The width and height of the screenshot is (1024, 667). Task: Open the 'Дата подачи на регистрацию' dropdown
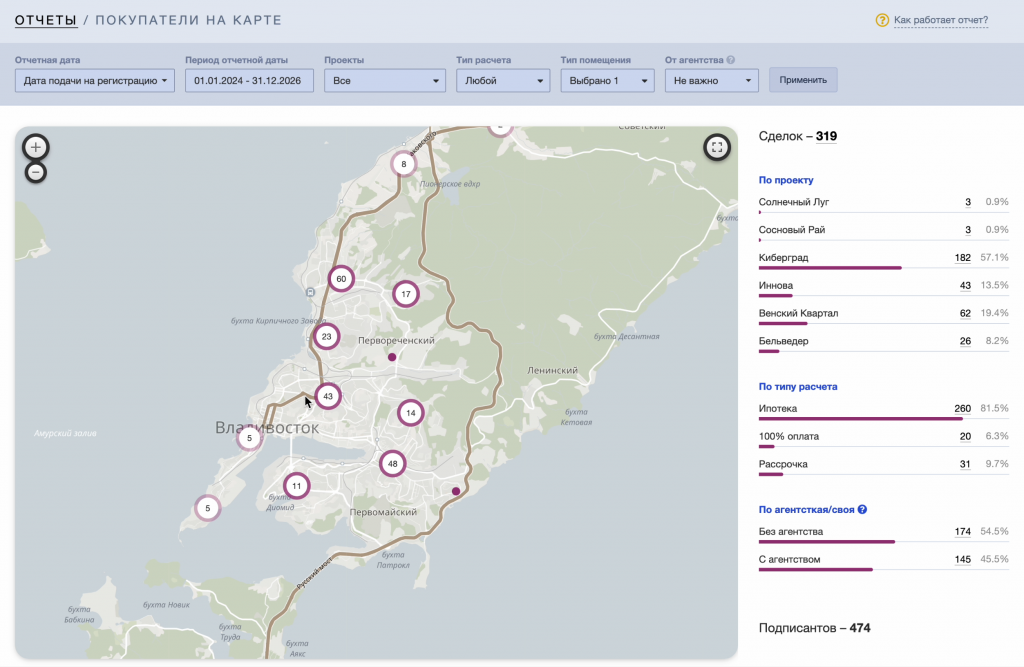click(95, 81)
